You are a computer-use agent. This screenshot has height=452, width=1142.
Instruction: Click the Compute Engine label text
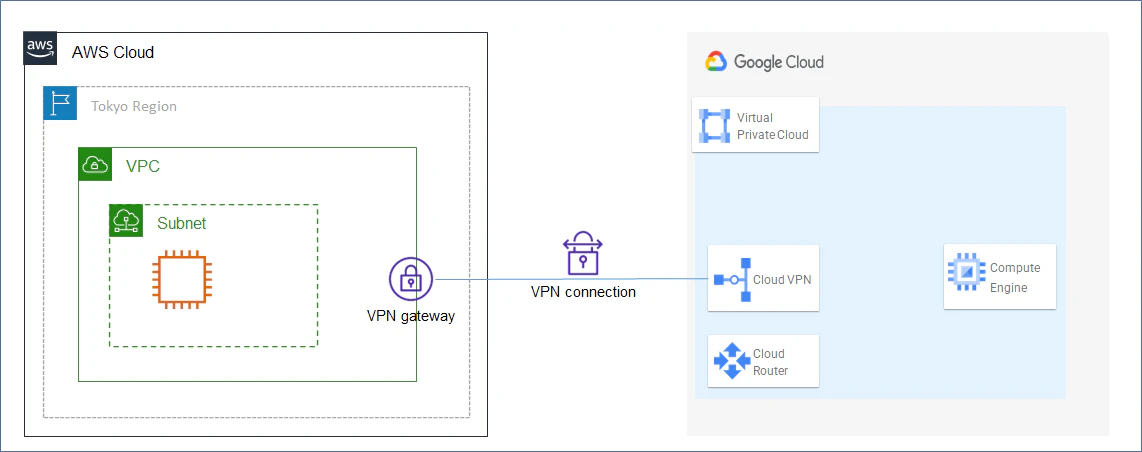1015,277
